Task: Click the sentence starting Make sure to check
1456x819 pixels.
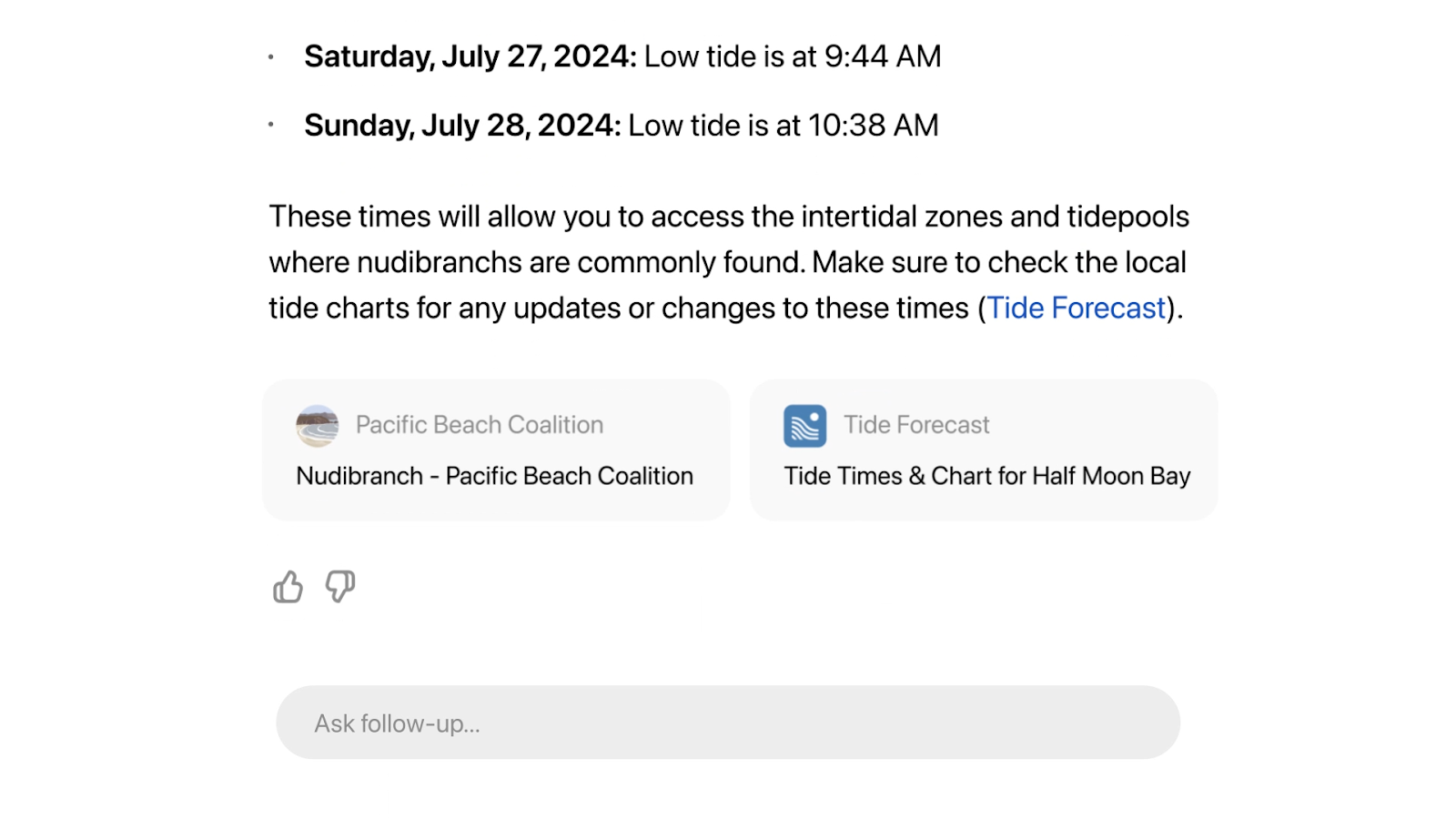Action: pyautogui.click(x=999, y=262)
